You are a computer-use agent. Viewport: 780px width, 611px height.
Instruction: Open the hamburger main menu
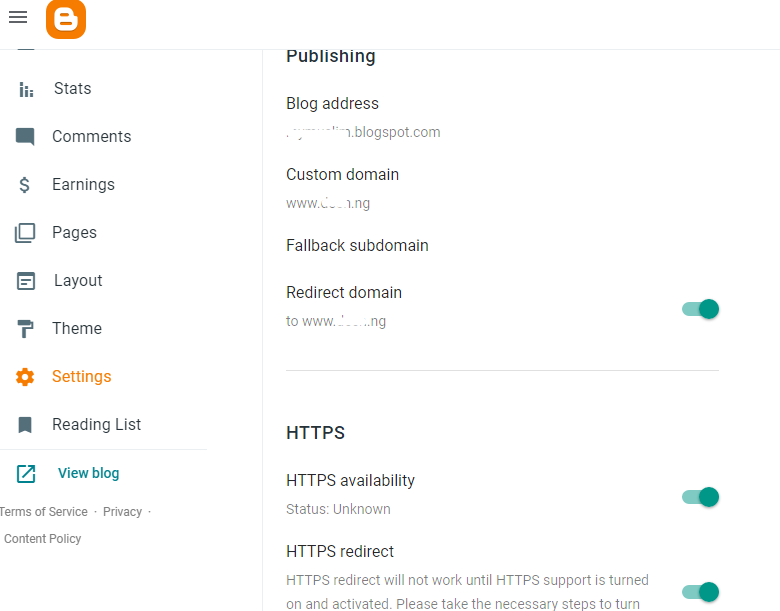[x=18, y=18]
